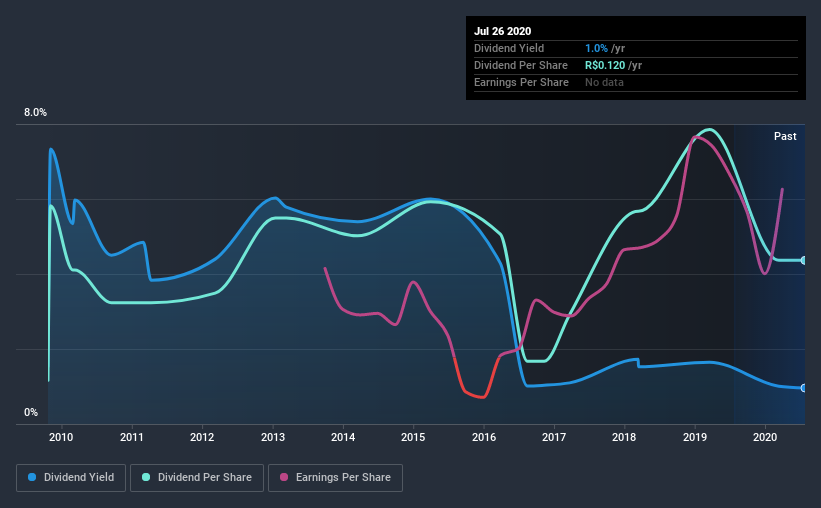The width and height of the screenshot is (821, 508).
Task: Click the tooltip 'Dividend Per Share' row label
Action: (521, 65)
